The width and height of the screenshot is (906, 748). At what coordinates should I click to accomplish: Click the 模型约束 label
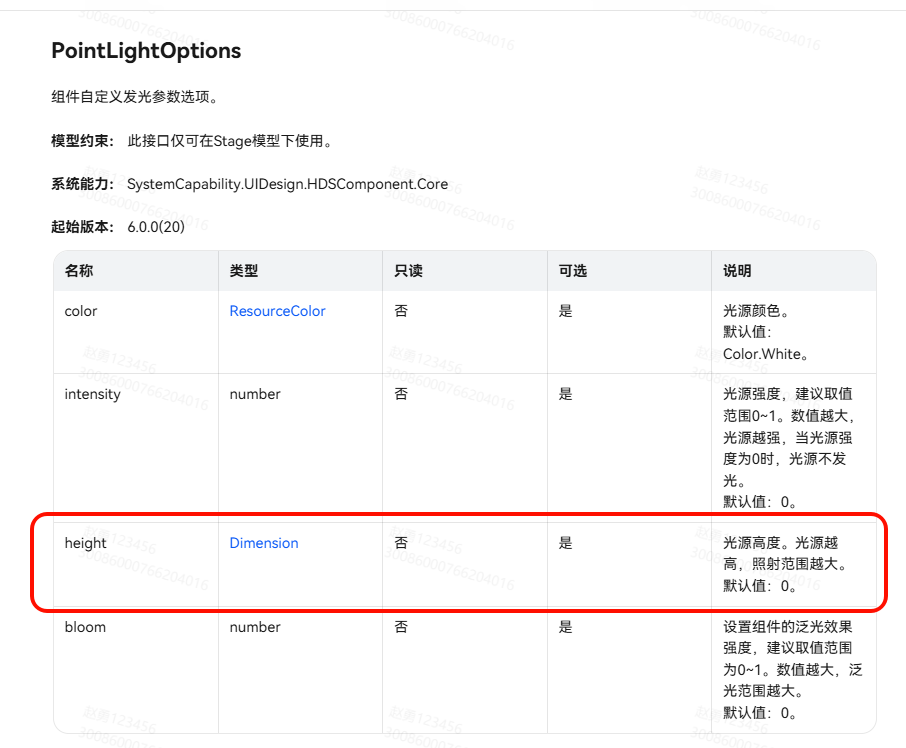click(x=82, y=141)
